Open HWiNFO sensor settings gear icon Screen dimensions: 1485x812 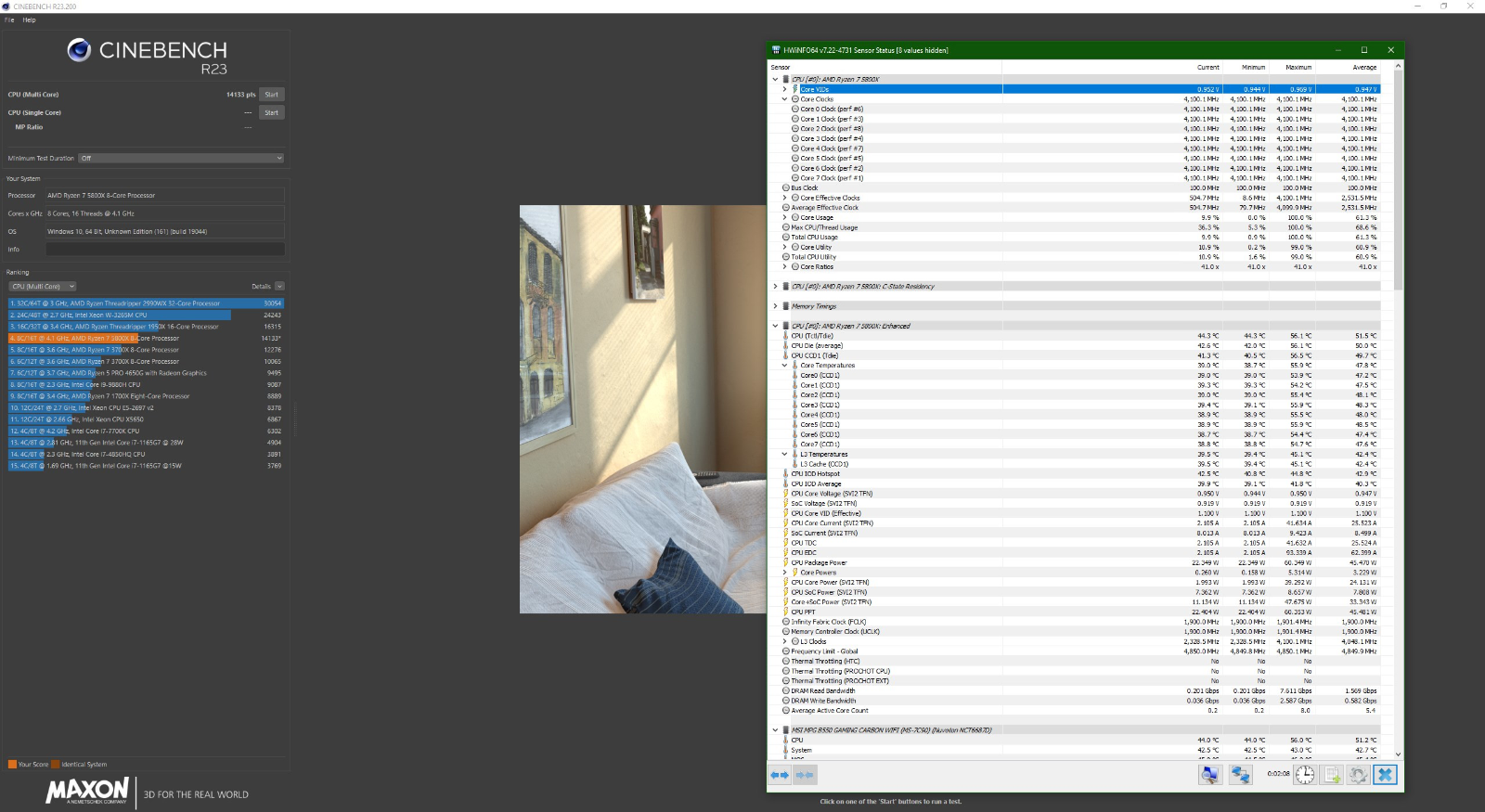(1359, 775)
